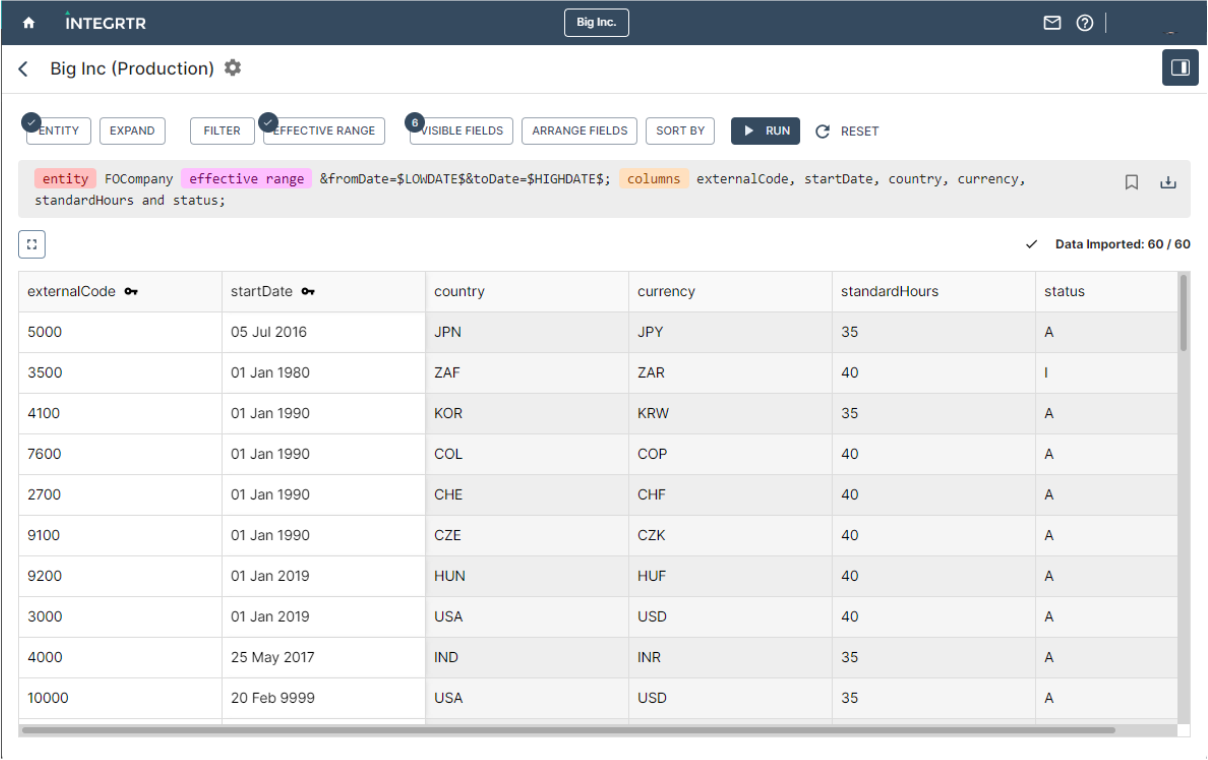This screenshot has width=1208, height=760.
Task: Open the SORT BY option
Action: 681,131
